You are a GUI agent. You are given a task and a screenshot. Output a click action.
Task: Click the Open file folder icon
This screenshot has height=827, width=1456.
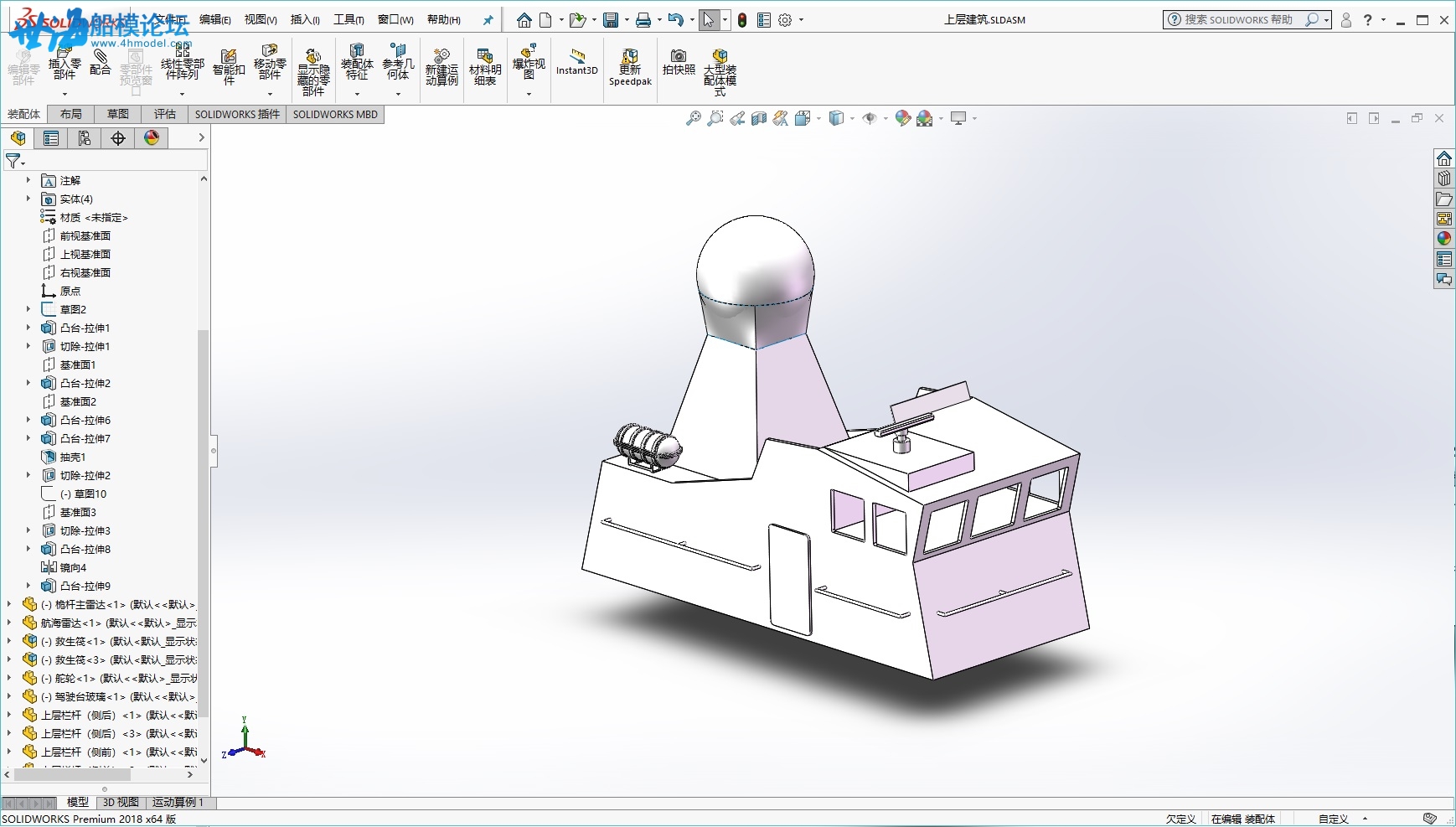[x=576, y=20]
